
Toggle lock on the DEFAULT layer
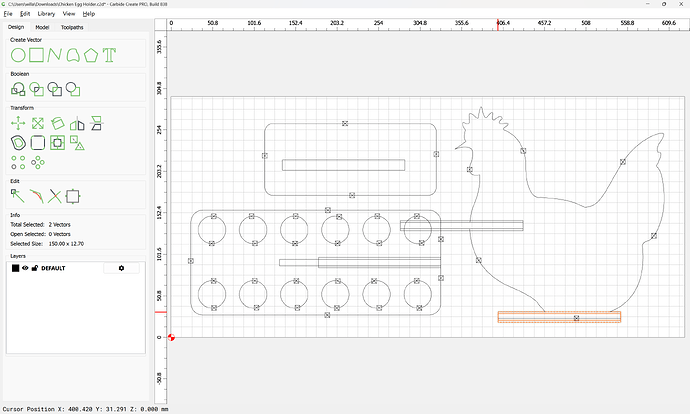pyautogui.click(x=34, y=268)
